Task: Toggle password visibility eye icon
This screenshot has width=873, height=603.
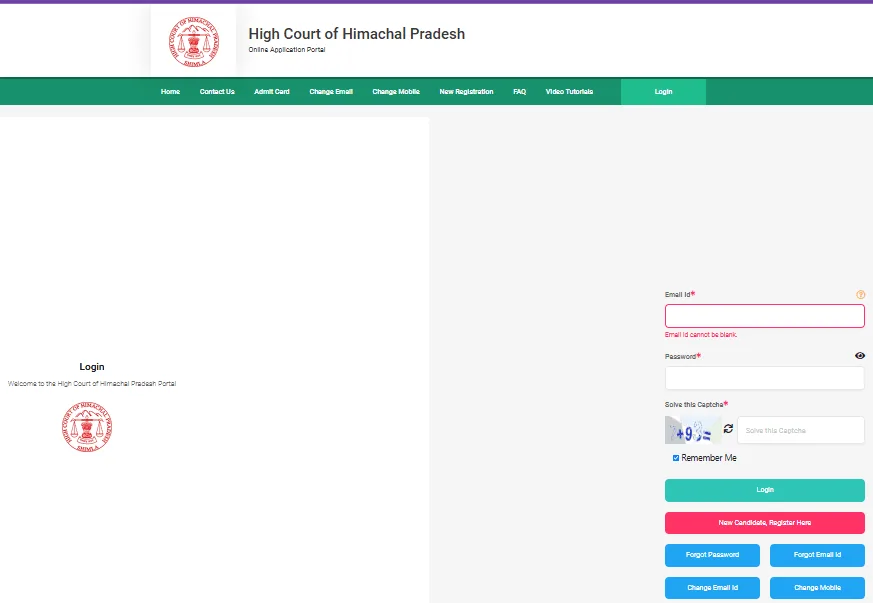Action: (860, 356)
